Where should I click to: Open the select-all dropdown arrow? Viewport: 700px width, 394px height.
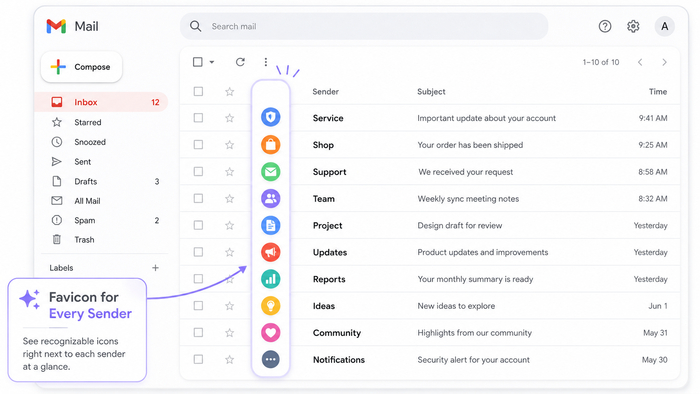212,62
